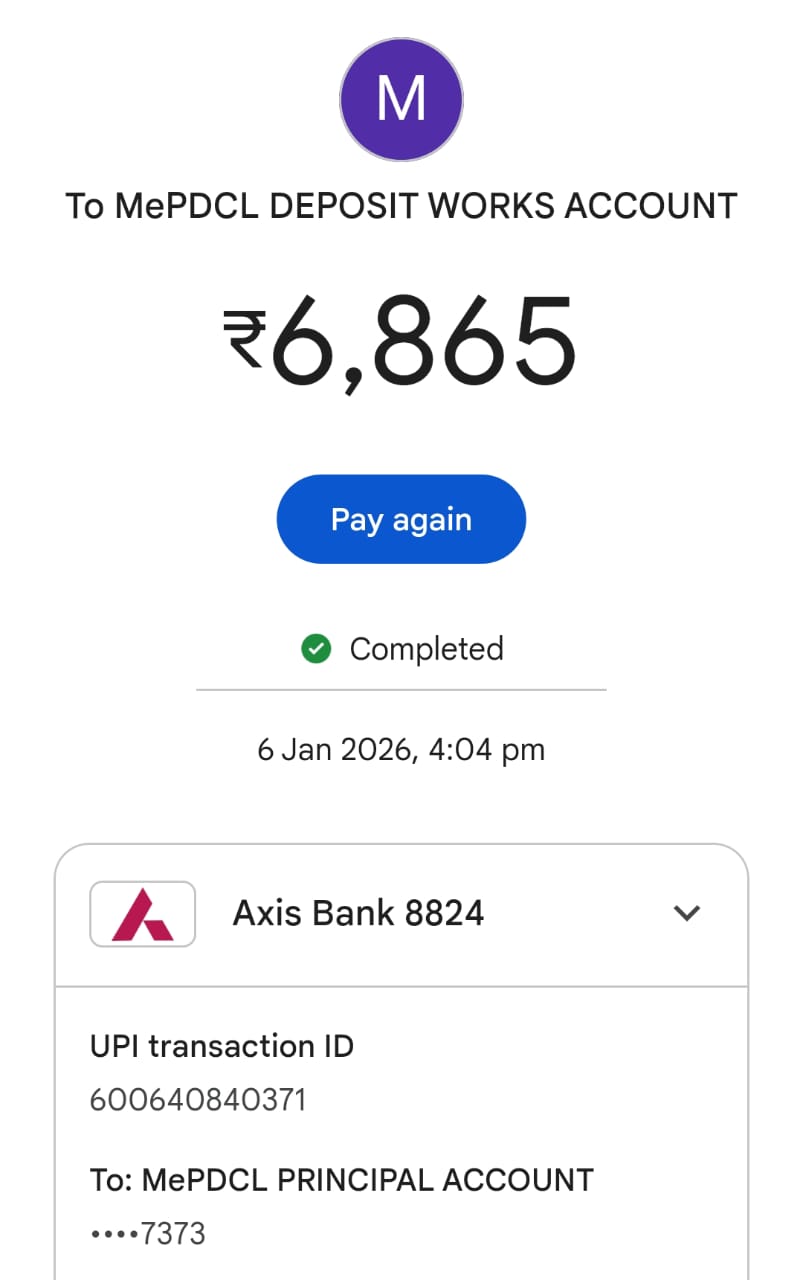Tap the blank space between Axis Bank 8824 and chevron

575,913
